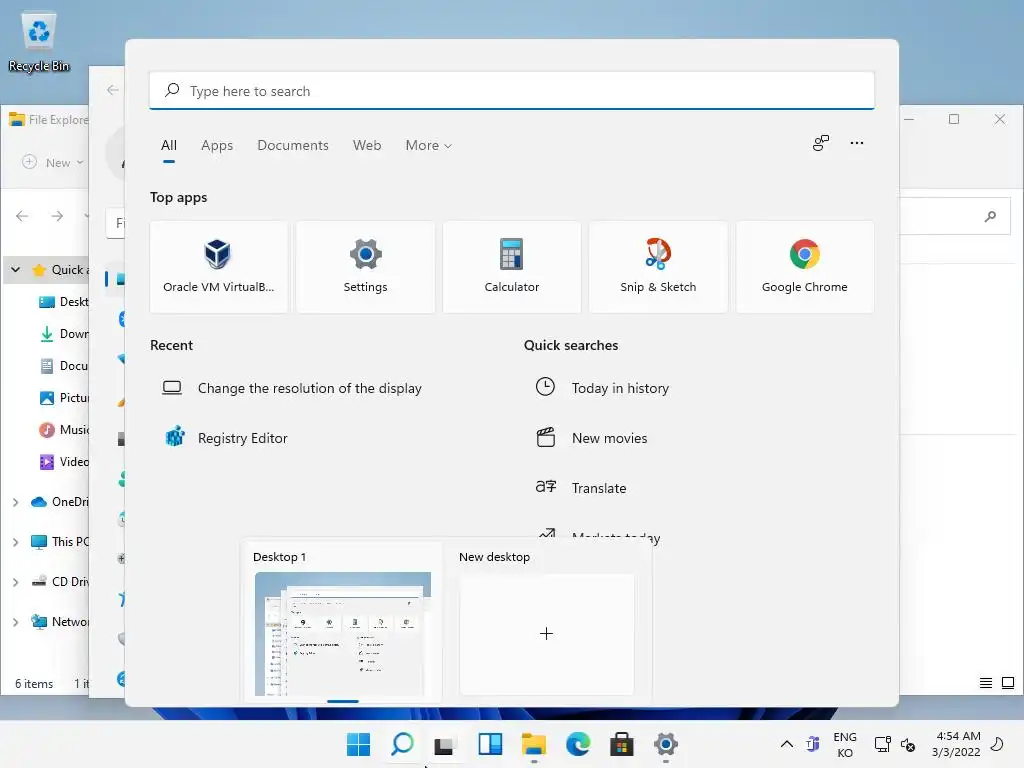The height and width of the screenshot is (768, 1024).
Task: Search Today in history
Action: 602,388
